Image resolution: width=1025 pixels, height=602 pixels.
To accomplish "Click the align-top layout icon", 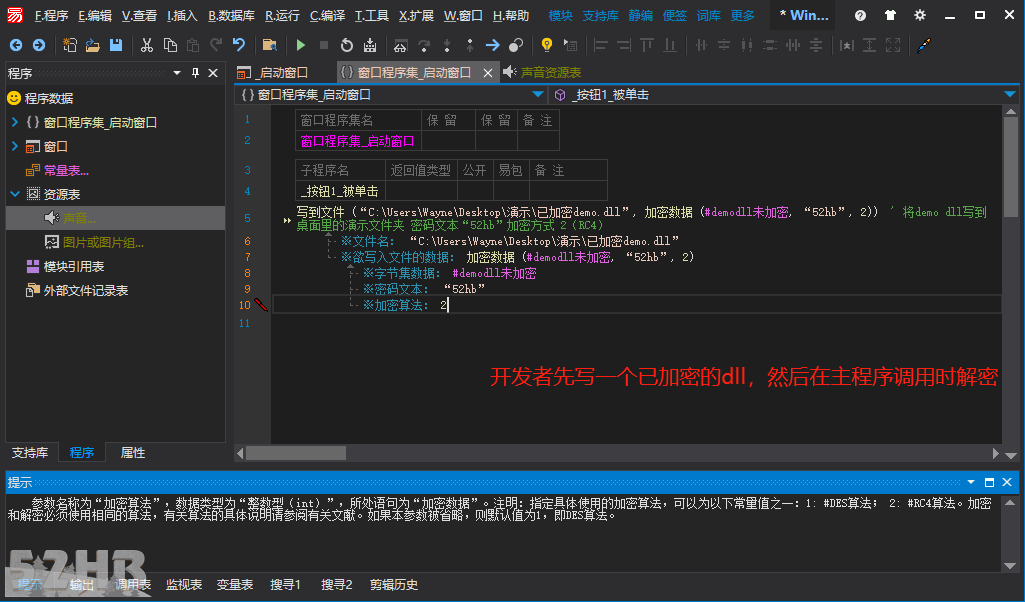I will pos(647,45).
